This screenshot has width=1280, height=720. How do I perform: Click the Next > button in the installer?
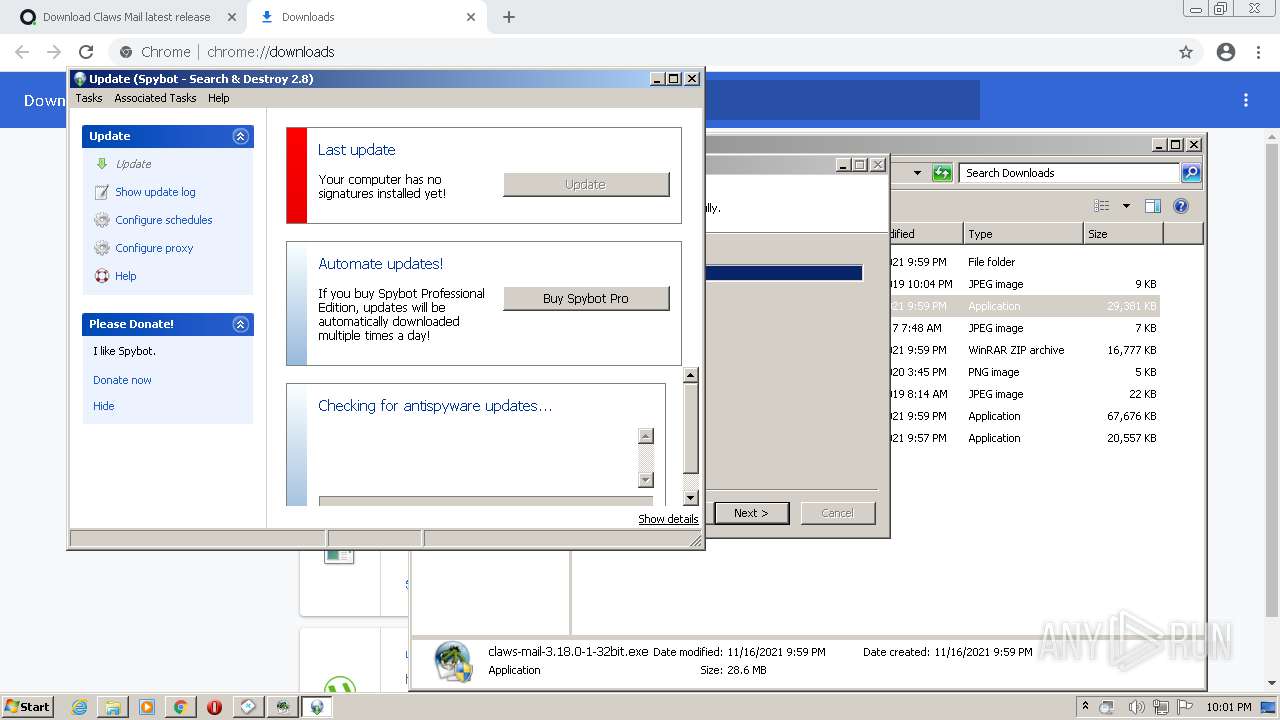click(752, 513)
